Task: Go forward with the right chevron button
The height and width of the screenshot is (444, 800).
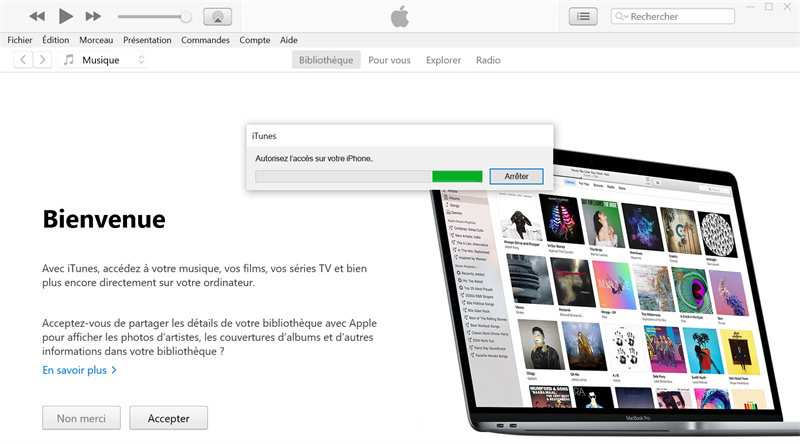Action: pos(42,60)
